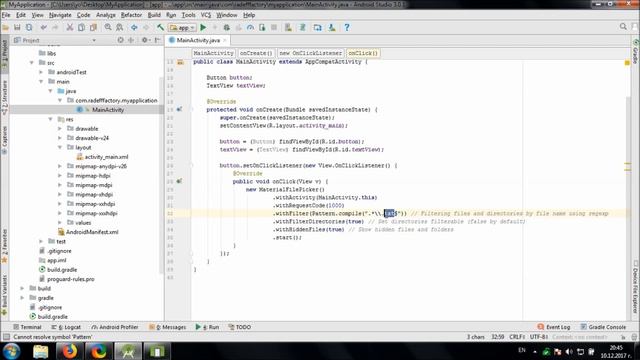Collapse the java folder node
The width and height of the screenshot is (640, 360).
(51, 91)
